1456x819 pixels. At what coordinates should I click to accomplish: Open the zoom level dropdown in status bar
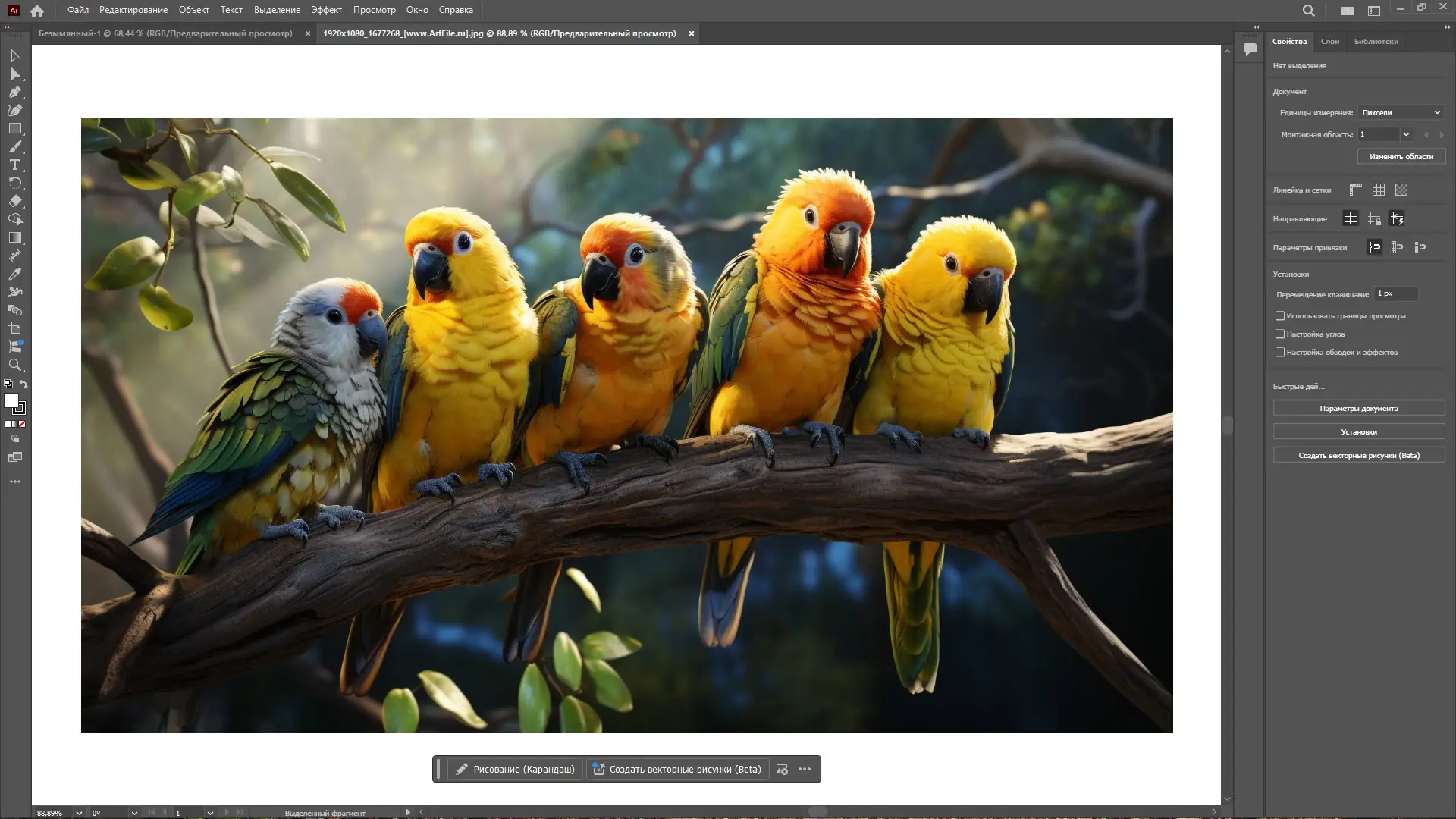(x=79, y=813)
